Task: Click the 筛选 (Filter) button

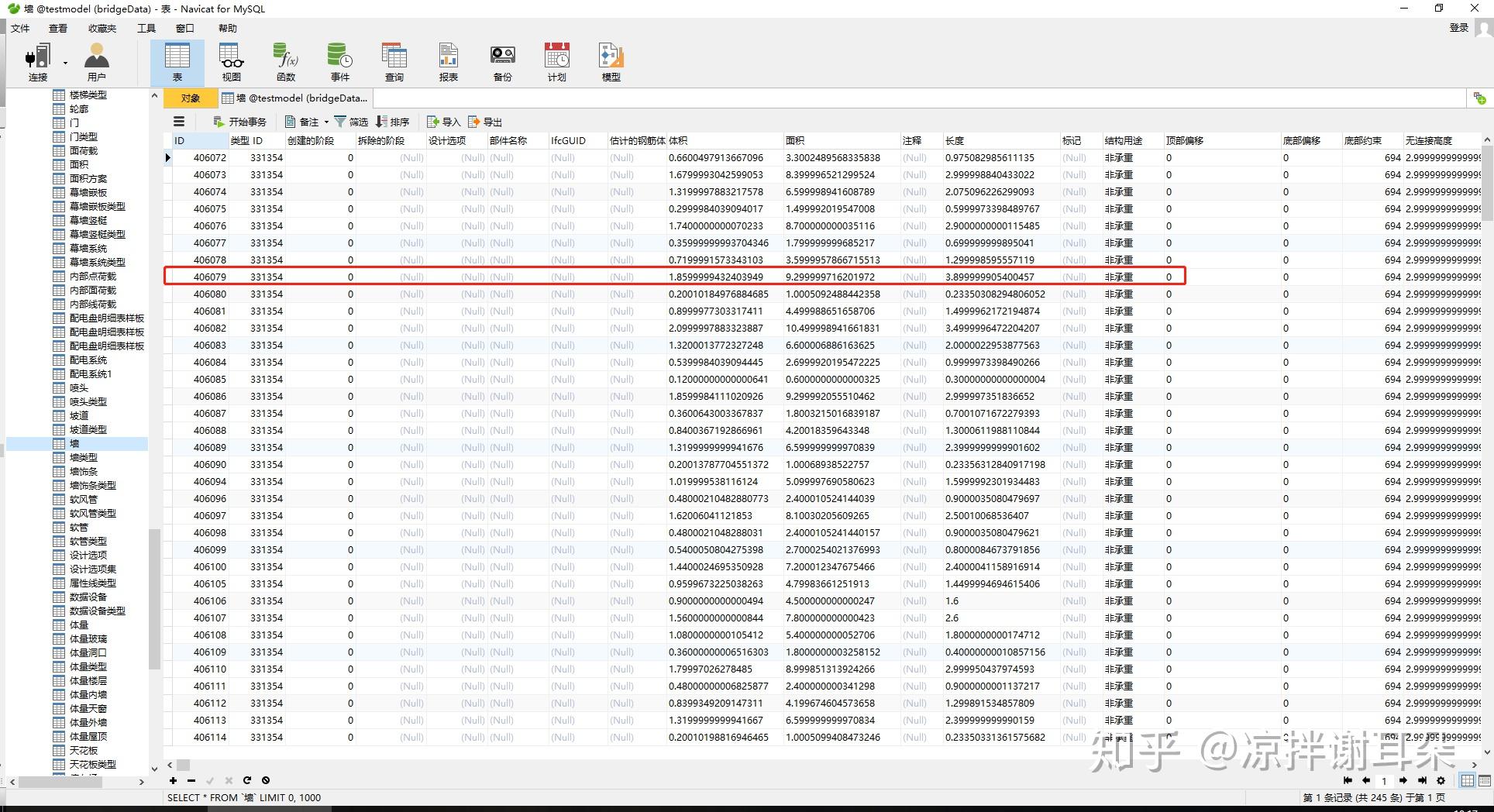Action: pyautogui.click(x=351, y=122)
